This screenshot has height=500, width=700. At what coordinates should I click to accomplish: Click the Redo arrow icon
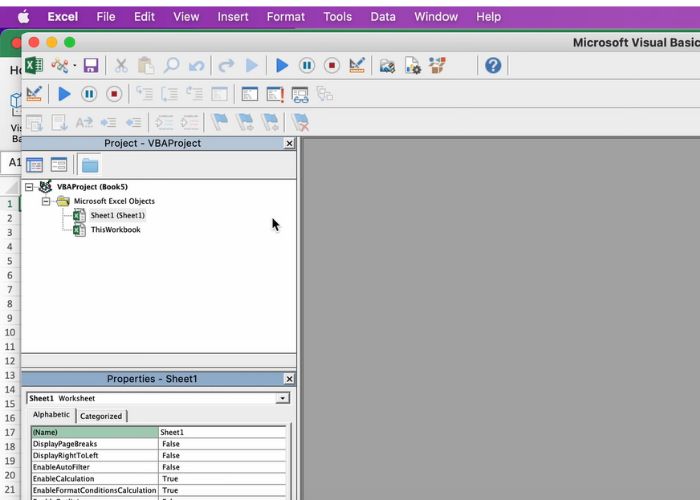[226, 66]
